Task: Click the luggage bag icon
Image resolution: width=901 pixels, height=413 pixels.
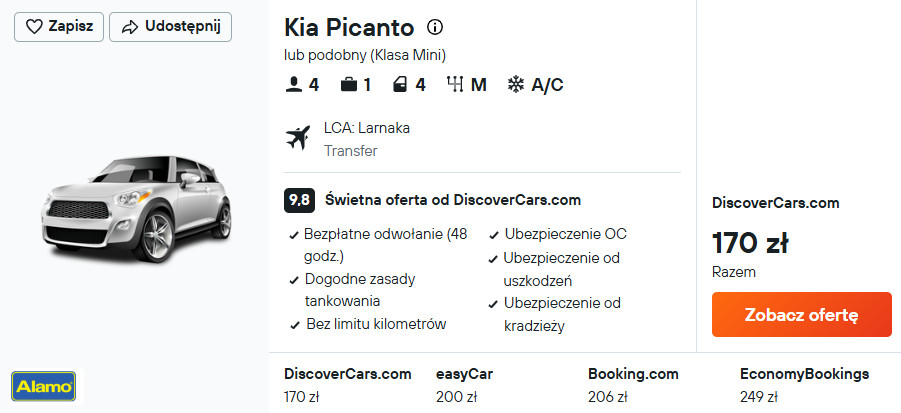Action: (348, 85)
